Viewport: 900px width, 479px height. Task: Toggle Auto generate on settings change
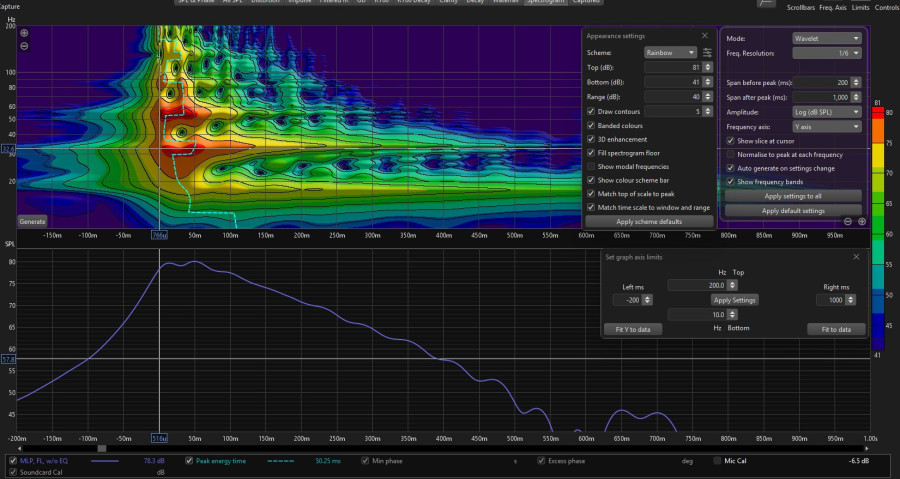(730, 168)
